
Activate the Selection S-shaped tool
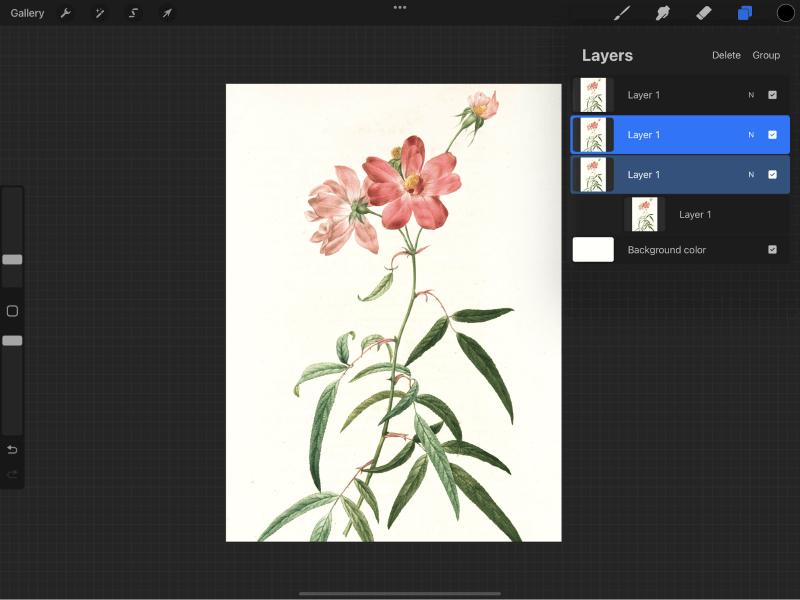(133, 13)
